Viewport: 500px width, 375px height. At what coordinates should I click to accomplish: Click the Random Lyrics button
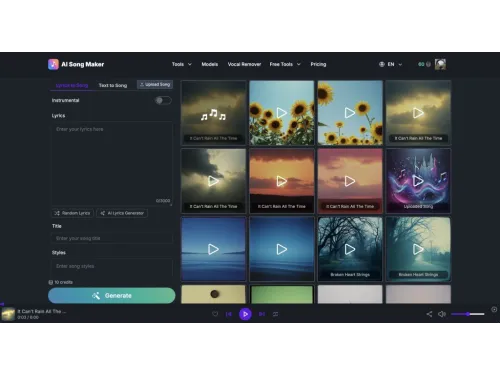[x=73, y=213]
